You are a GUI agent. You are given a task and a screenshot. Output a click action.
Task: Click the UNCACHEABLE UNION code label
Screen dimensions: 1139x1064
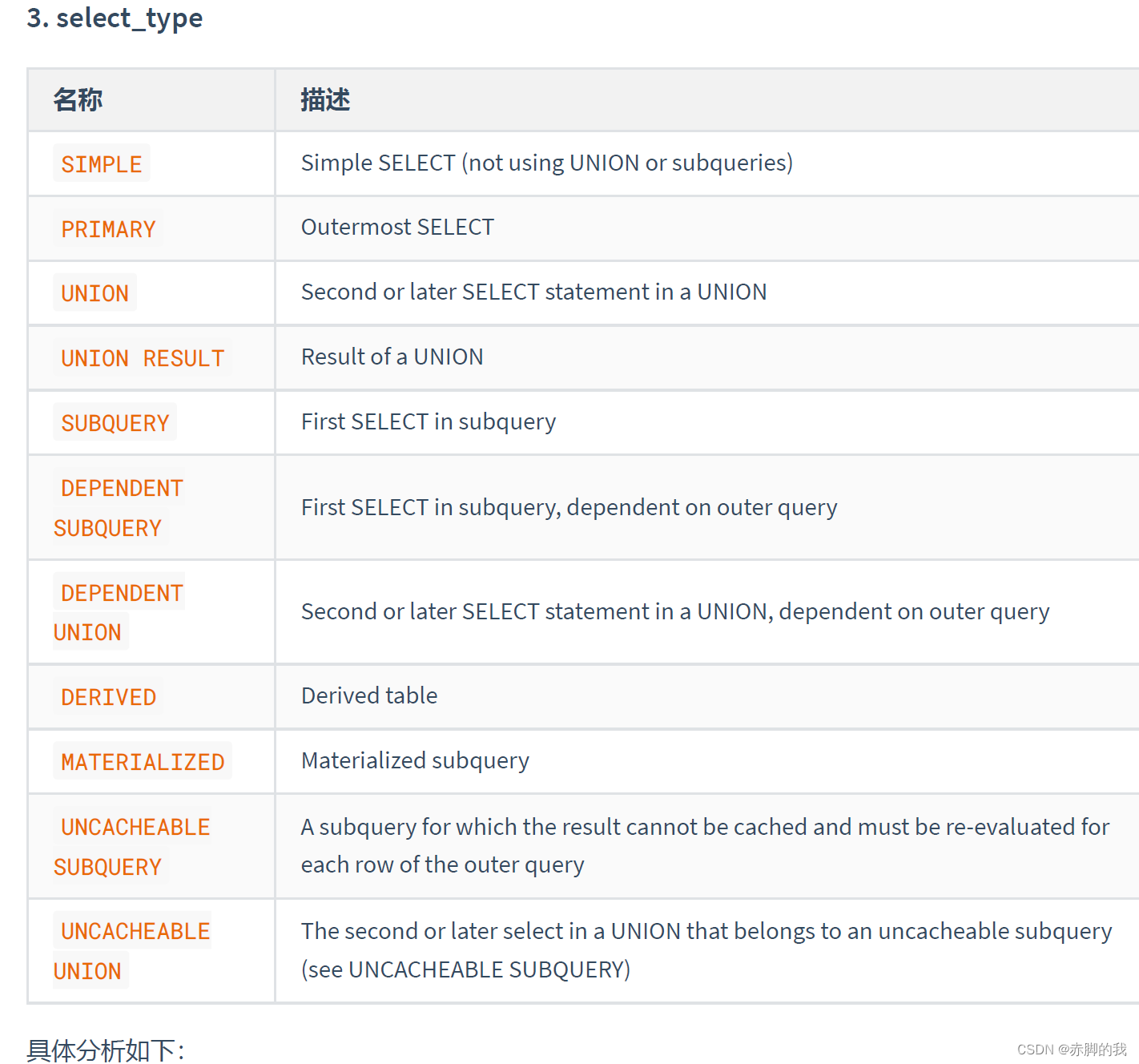(132, 951)
